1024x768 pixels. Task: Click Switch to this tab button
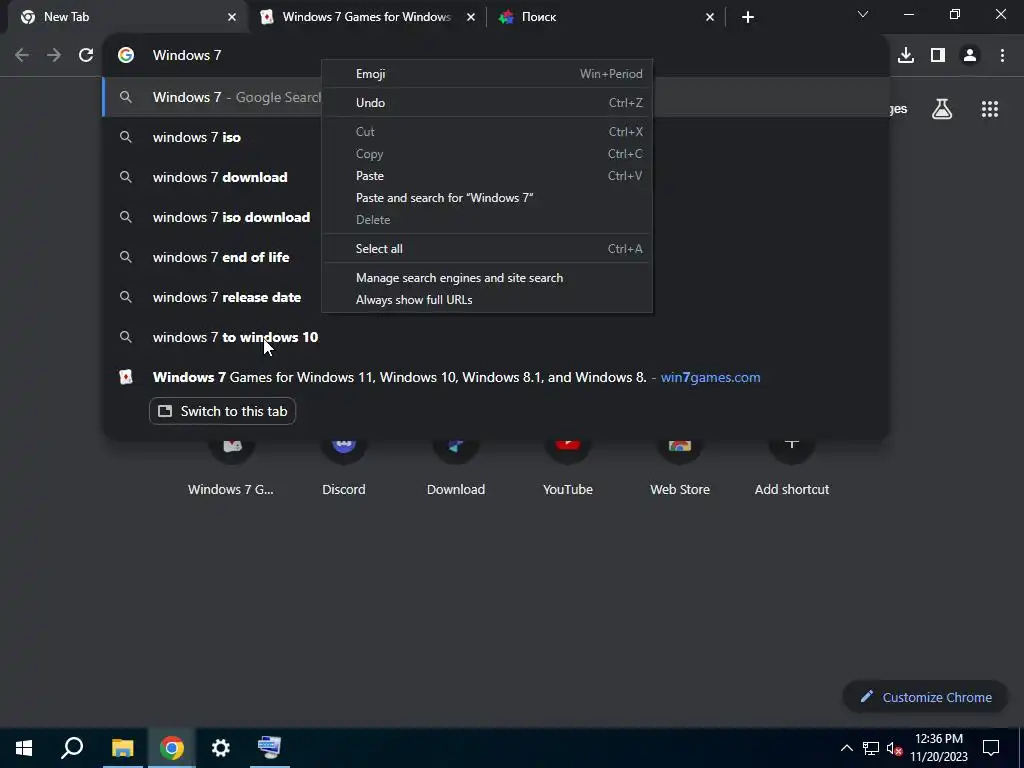[x=222, y=411]
